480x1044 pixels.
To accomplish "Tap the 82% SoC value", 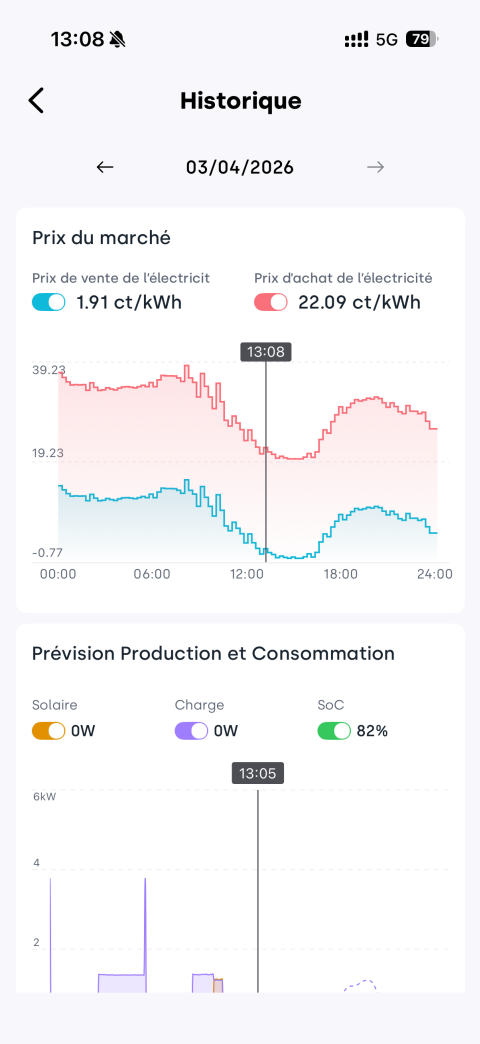I will point(372,730).
